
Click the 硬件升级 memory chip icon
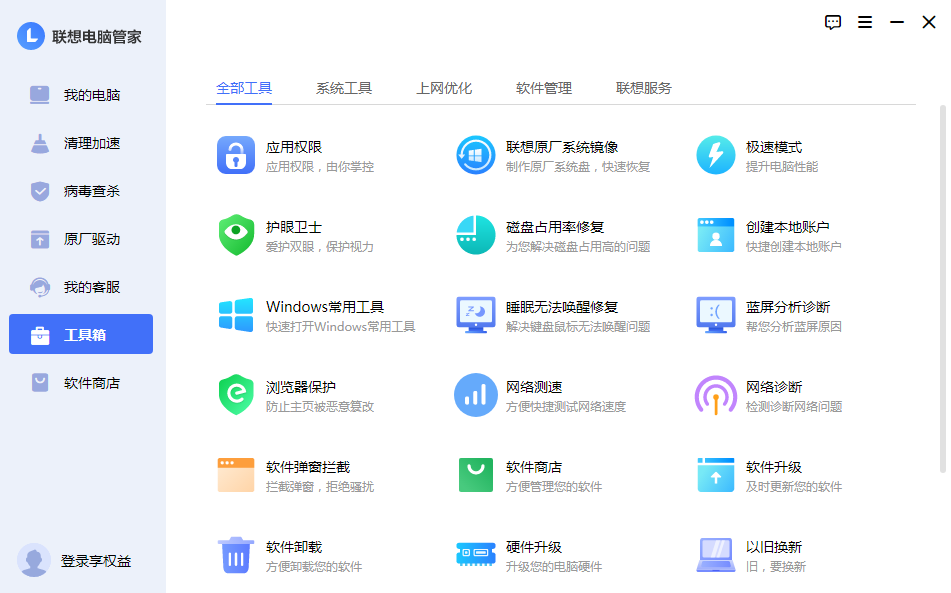point(476,554)
